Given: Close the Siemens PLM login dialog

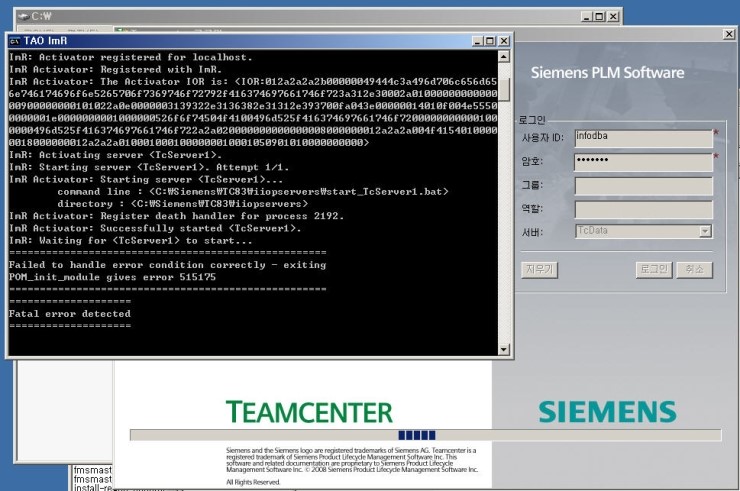Looking at the screenshot, I should (x=729, y=34).
